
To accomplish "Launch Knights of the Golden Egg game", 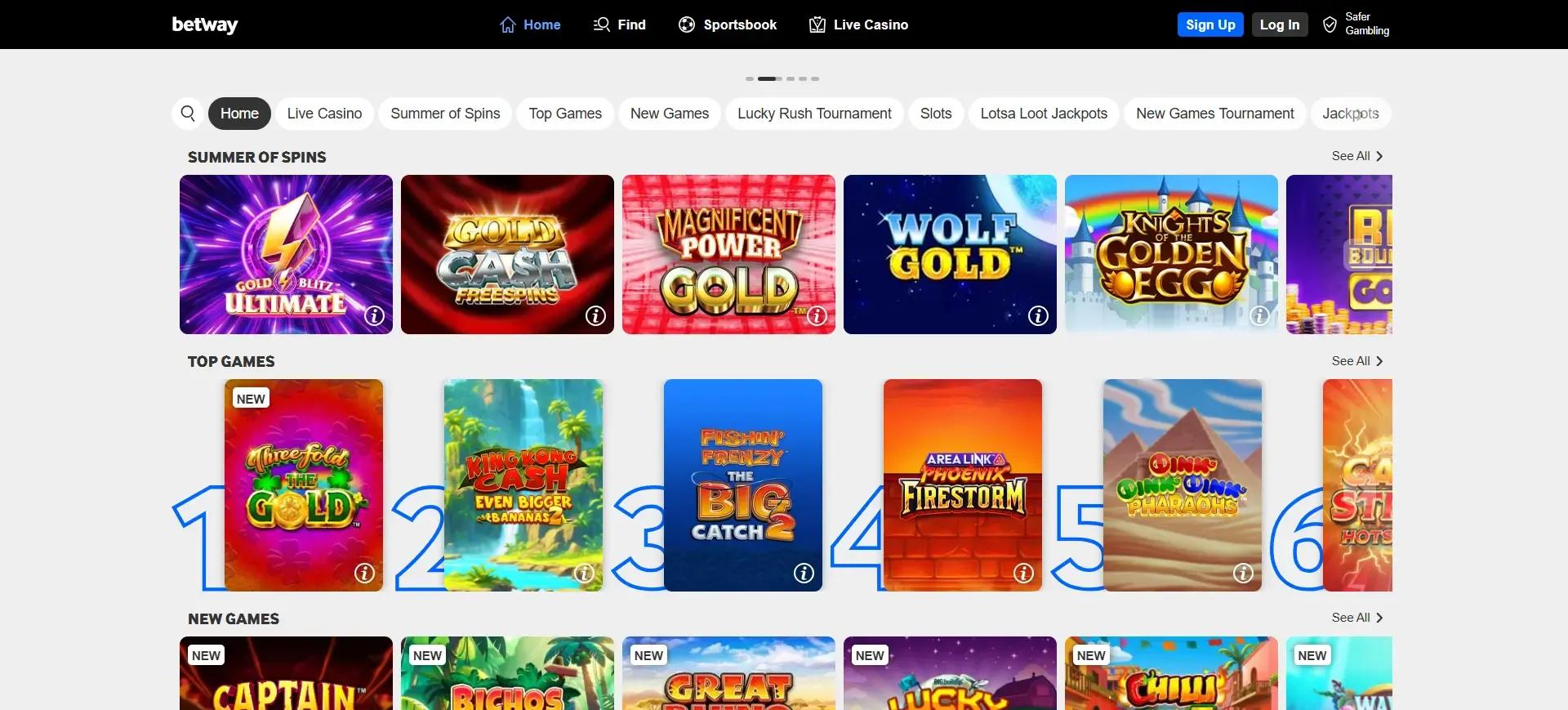I will (1171, 254).
